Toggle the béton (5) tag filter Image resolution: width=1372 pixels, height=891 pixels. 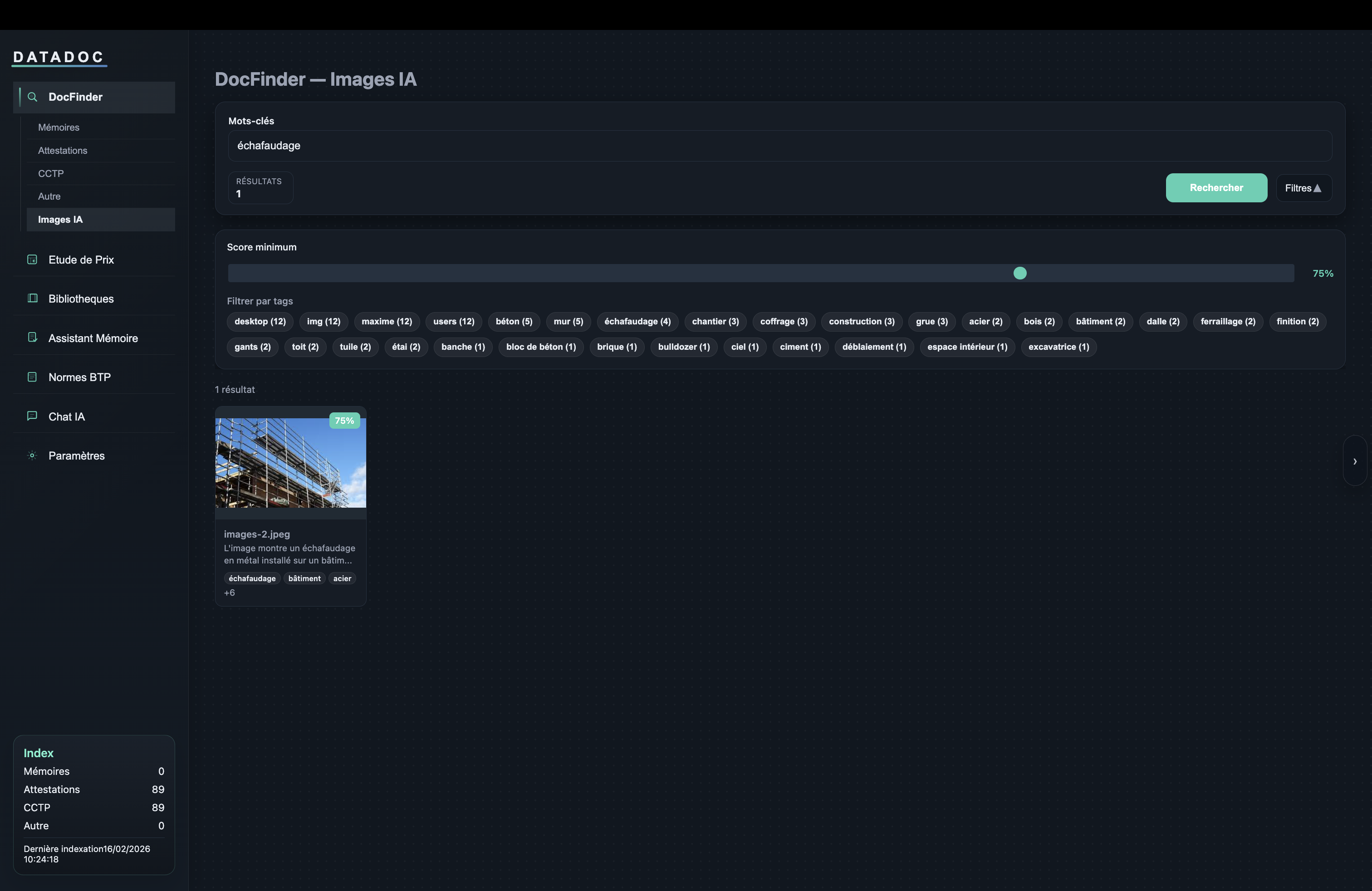tap(514, 322)
